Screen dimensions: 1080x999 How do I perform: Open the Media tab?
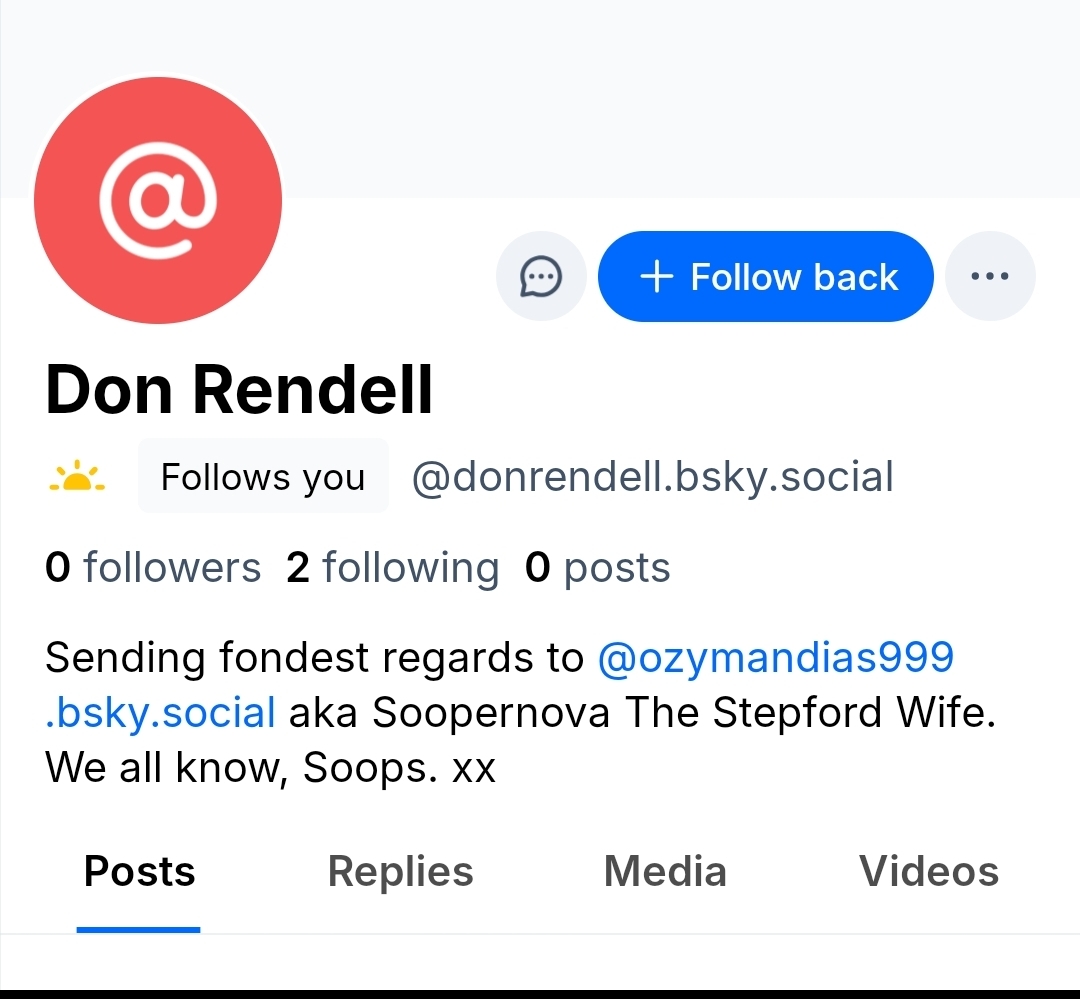point(665,872)
